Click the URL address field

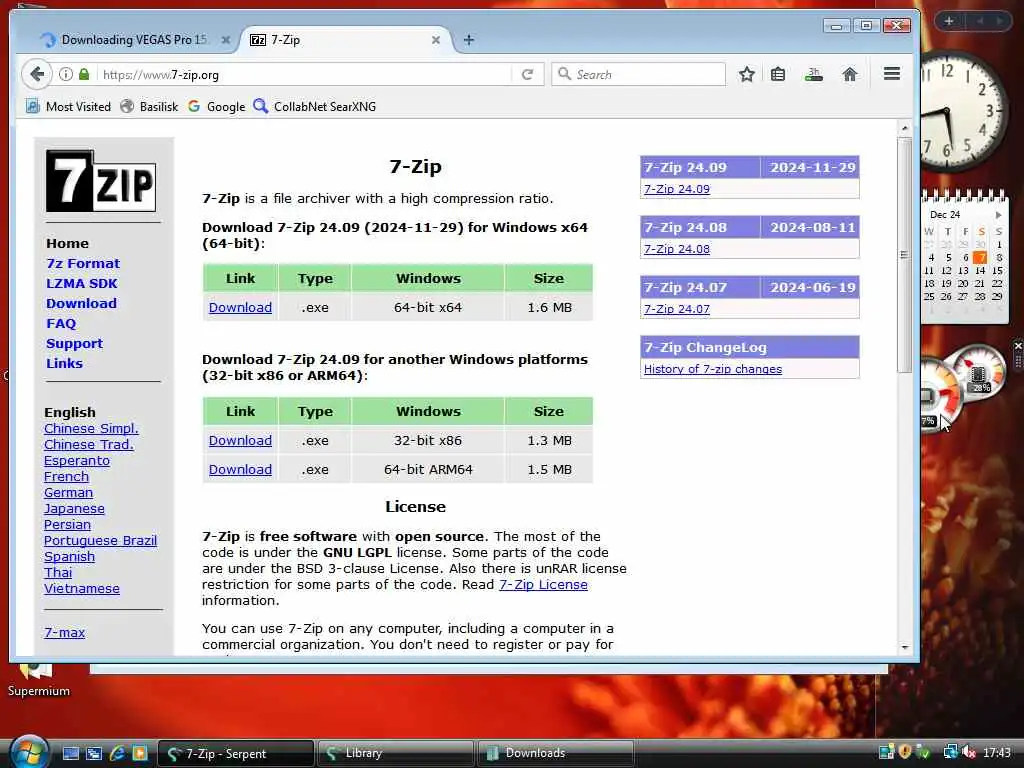307,74
